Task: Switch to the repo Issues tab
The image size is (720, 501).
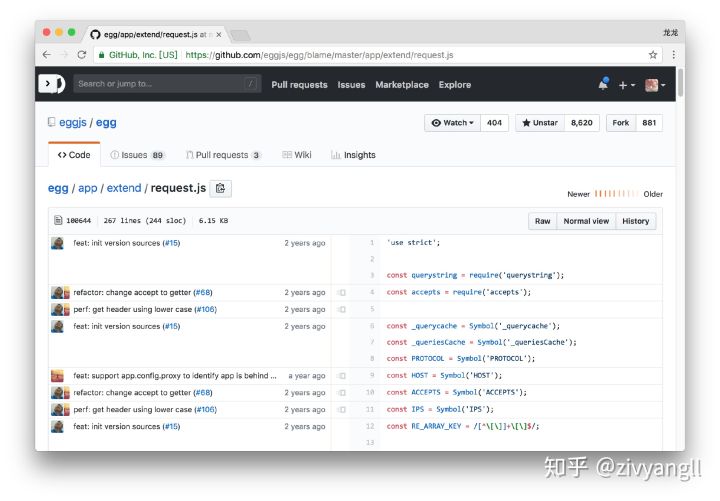Action: click(137, 155)
